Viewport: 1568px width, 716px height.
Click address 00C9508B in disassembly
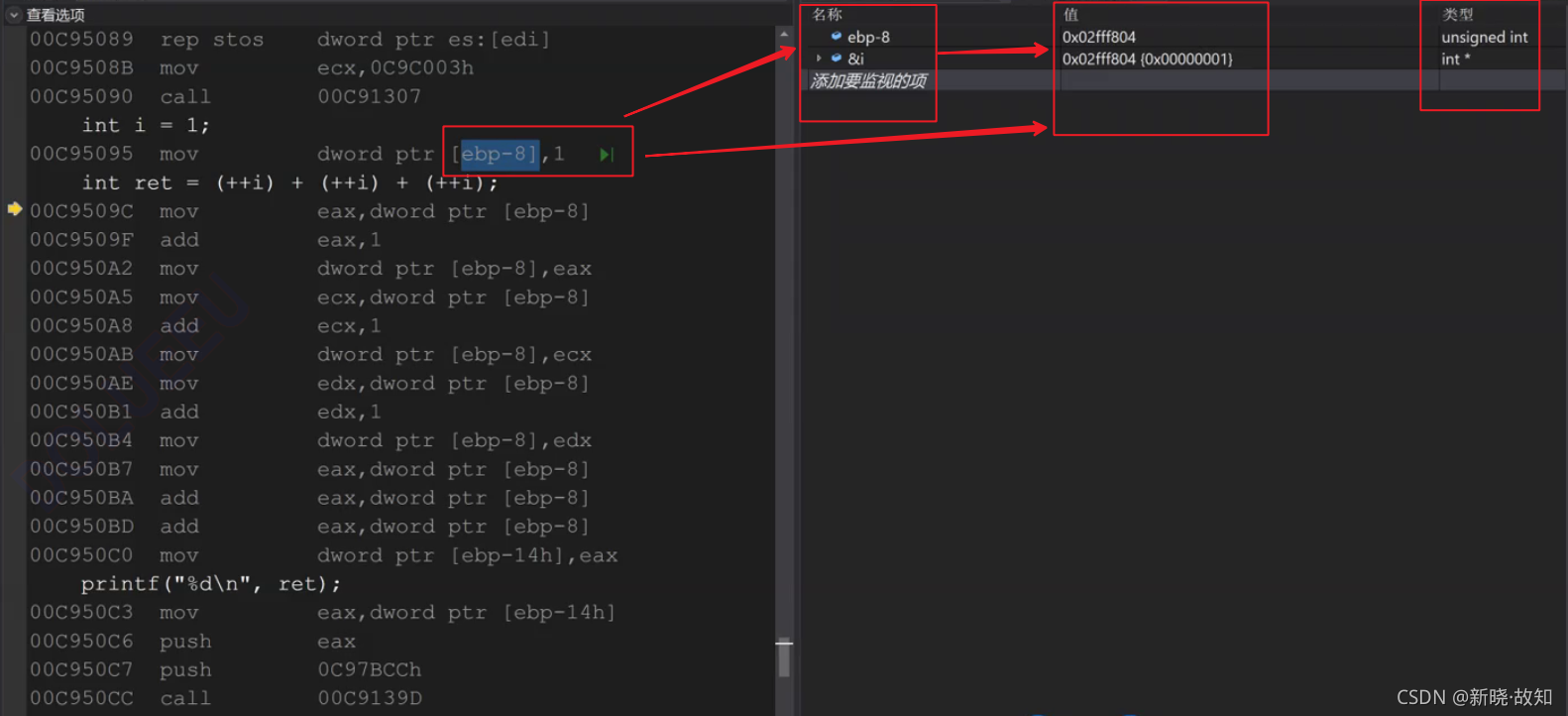pos(81,68)
